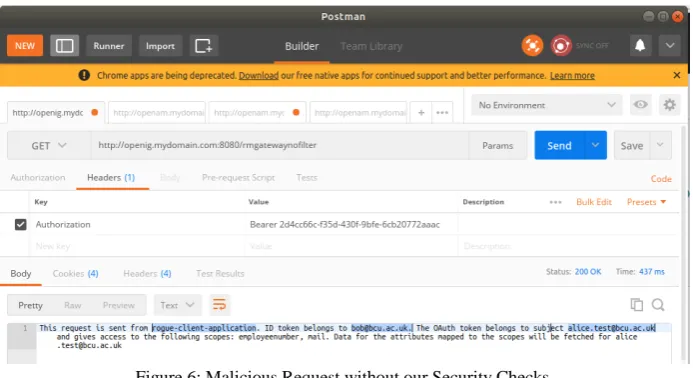Click the Code link

coord(661,179)
